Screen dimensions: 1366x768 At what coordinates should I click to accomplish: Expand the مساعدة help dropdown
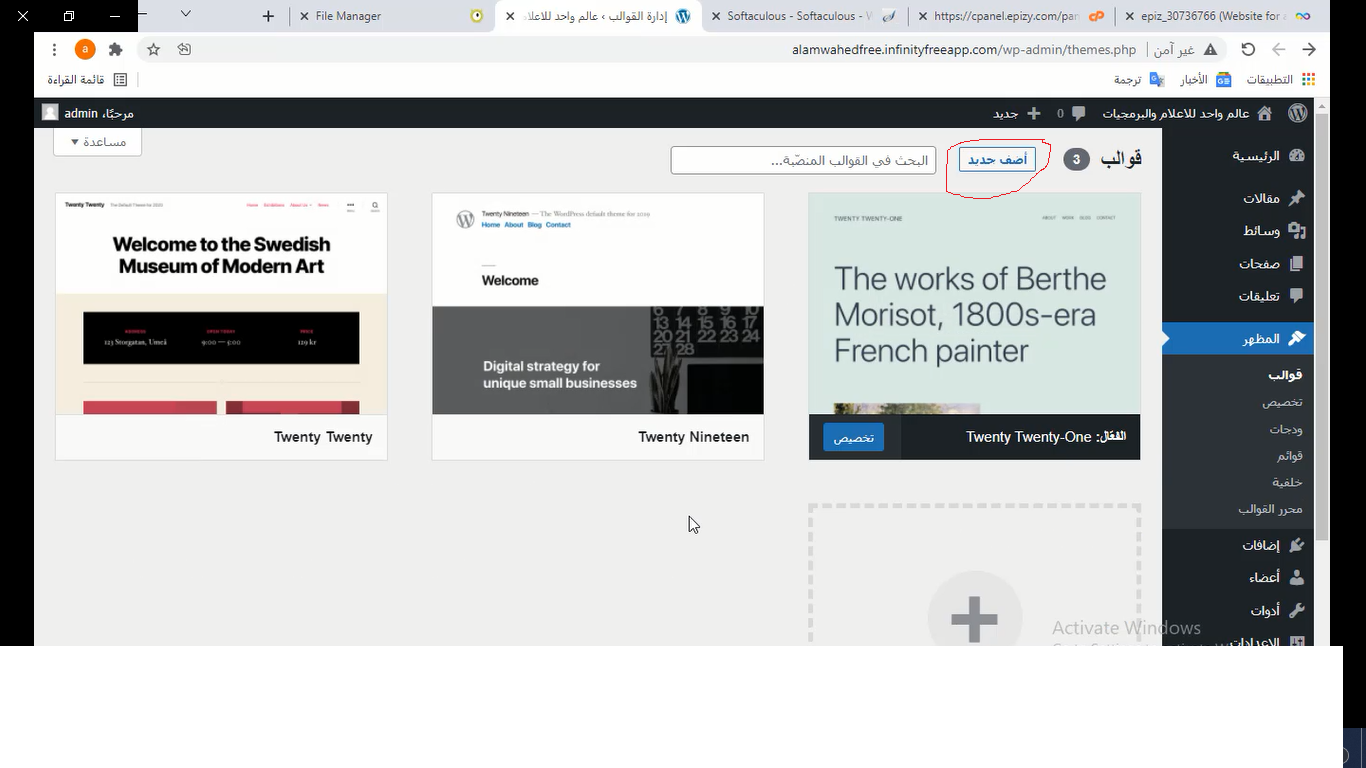pyautogui.click(x=97, y=142)
